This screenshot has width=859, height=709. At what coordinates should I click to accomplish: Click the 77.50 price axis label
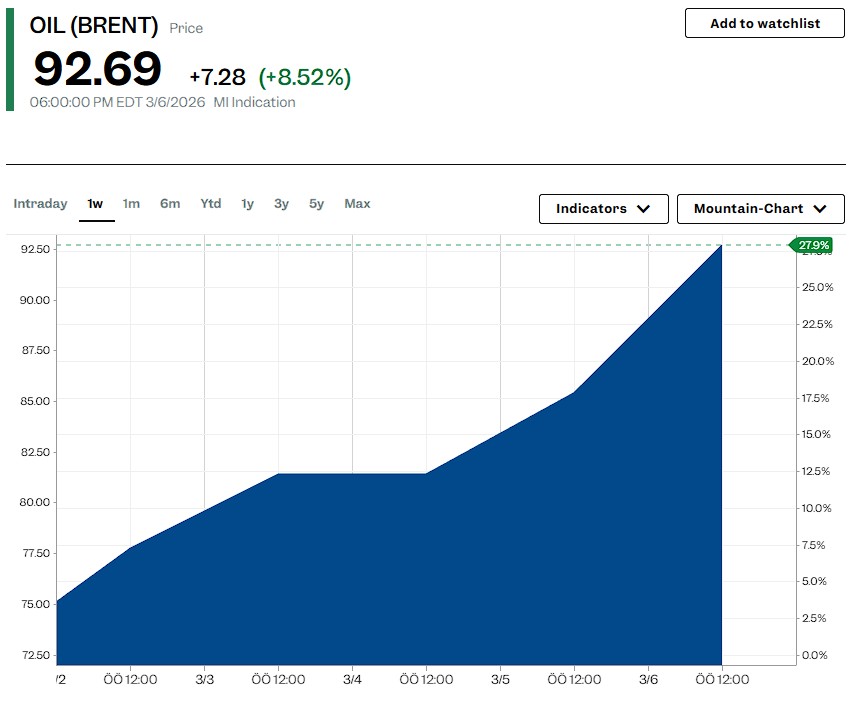(36, 553)
